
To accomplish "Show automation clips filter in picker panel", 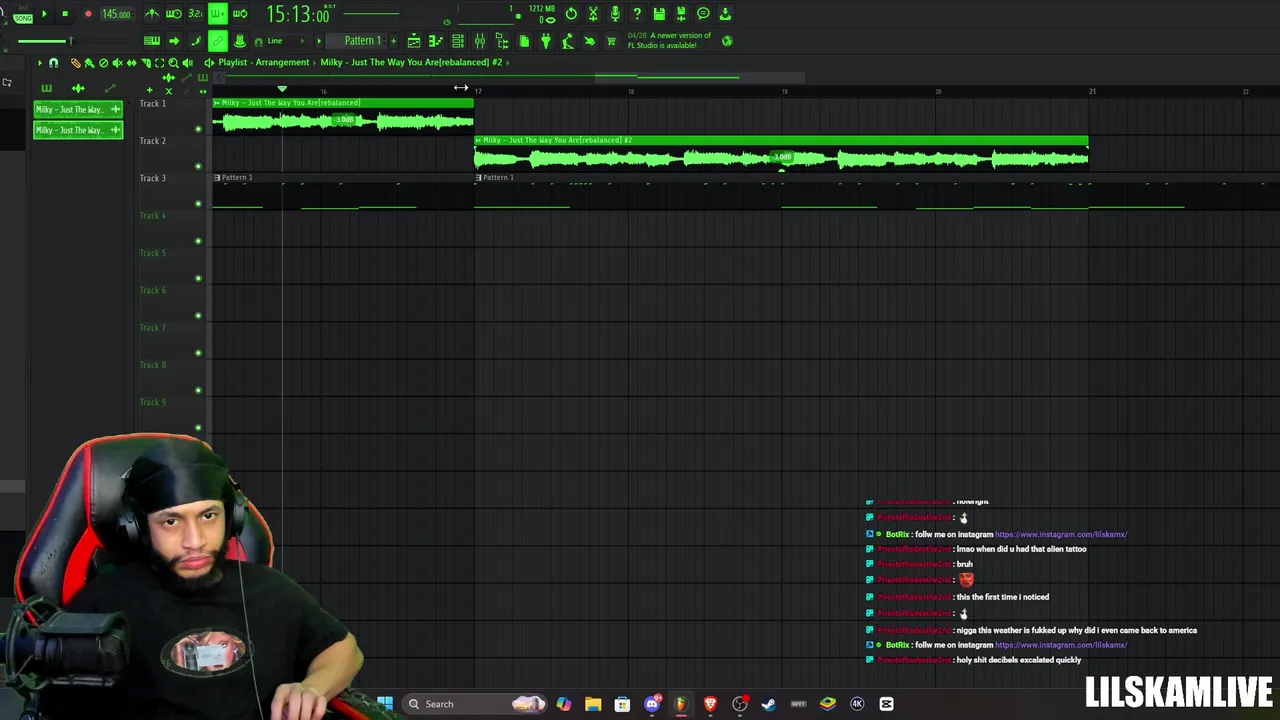I will pyautogui.click(x=110, y=89).
